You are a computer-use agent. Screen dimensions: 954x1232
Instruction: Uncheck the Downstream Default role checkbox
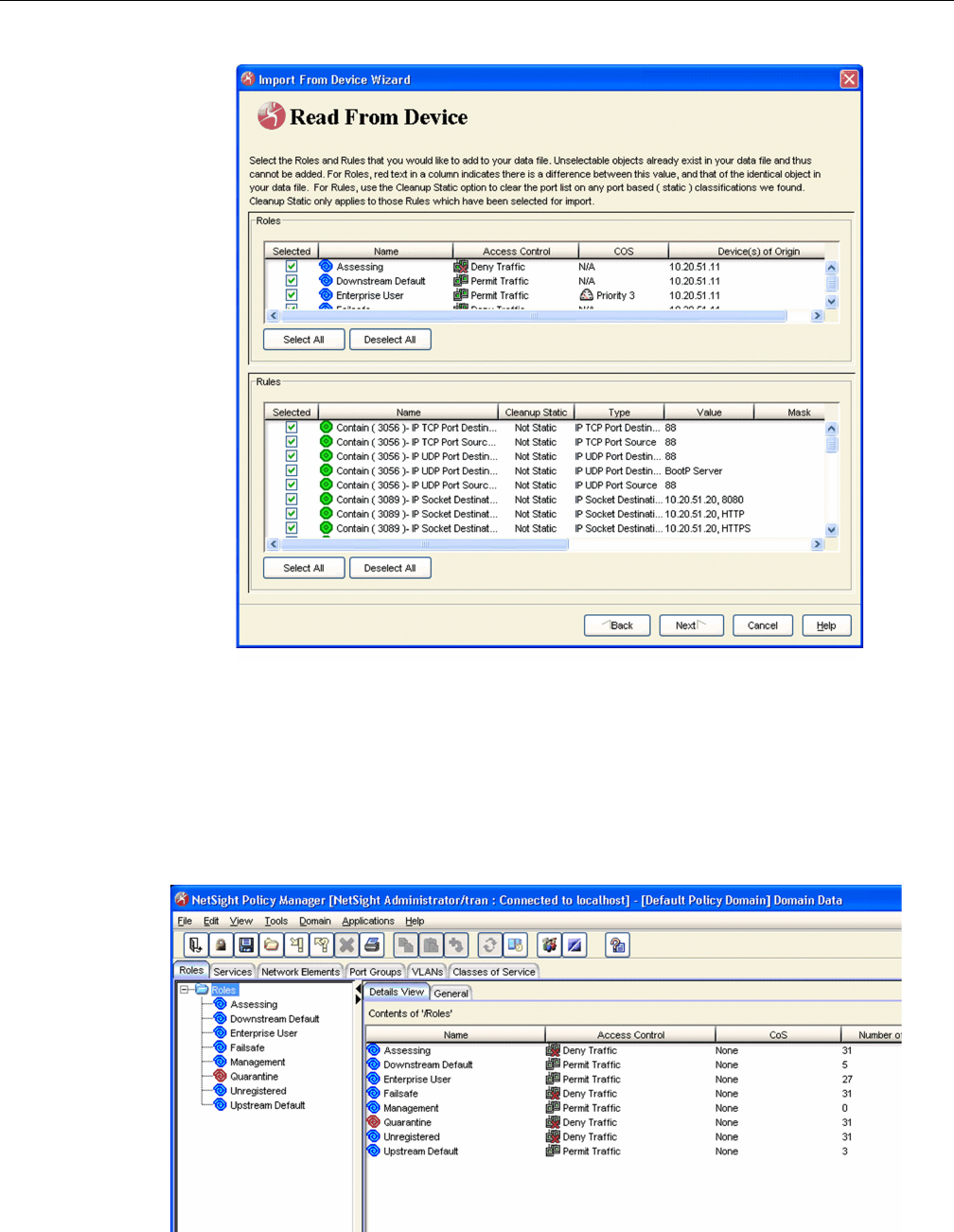(x=291, y=281)
